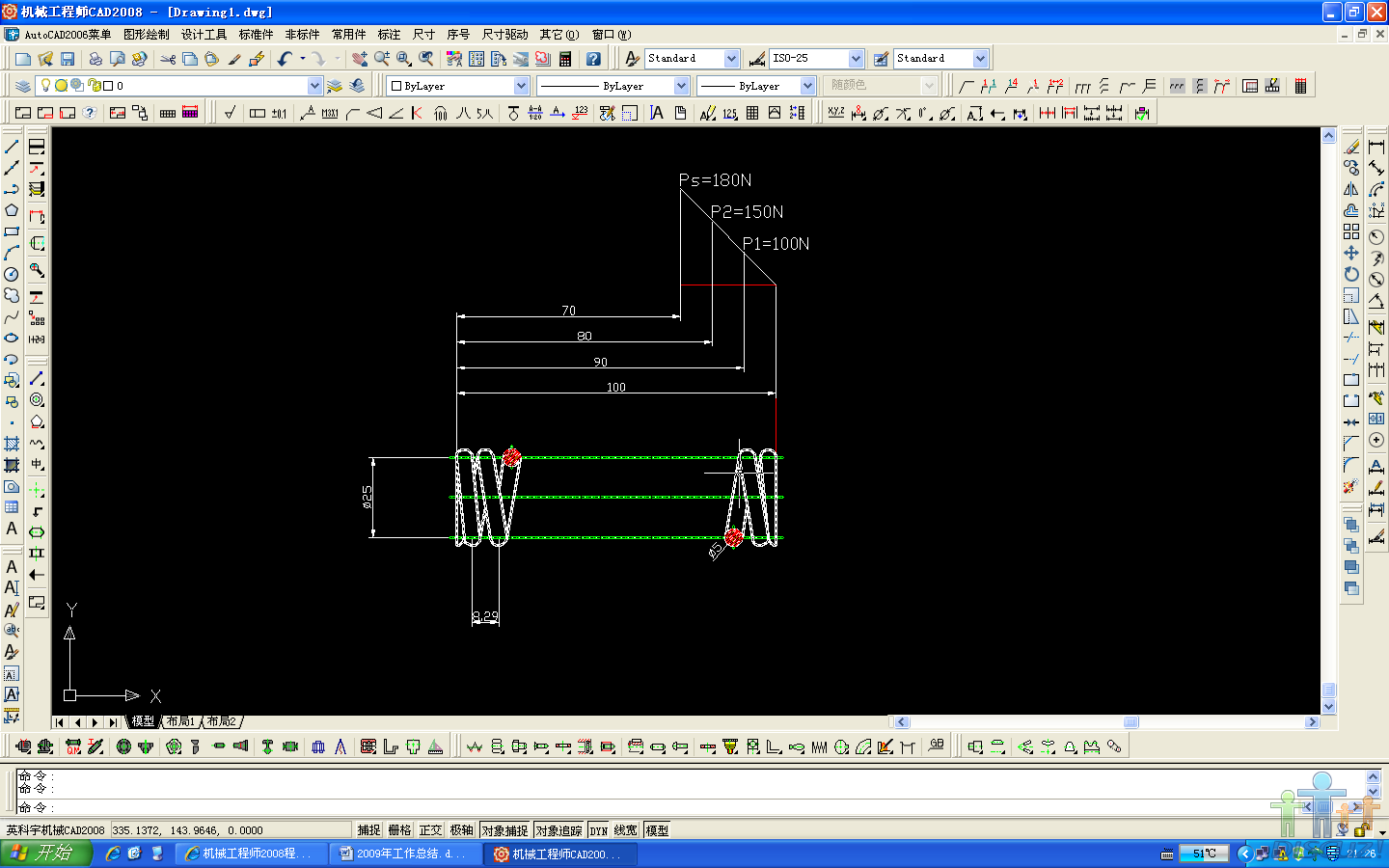Click the Match Properties brush icon
This screenshot has width=1389, height=868.
tap(234, 59)
